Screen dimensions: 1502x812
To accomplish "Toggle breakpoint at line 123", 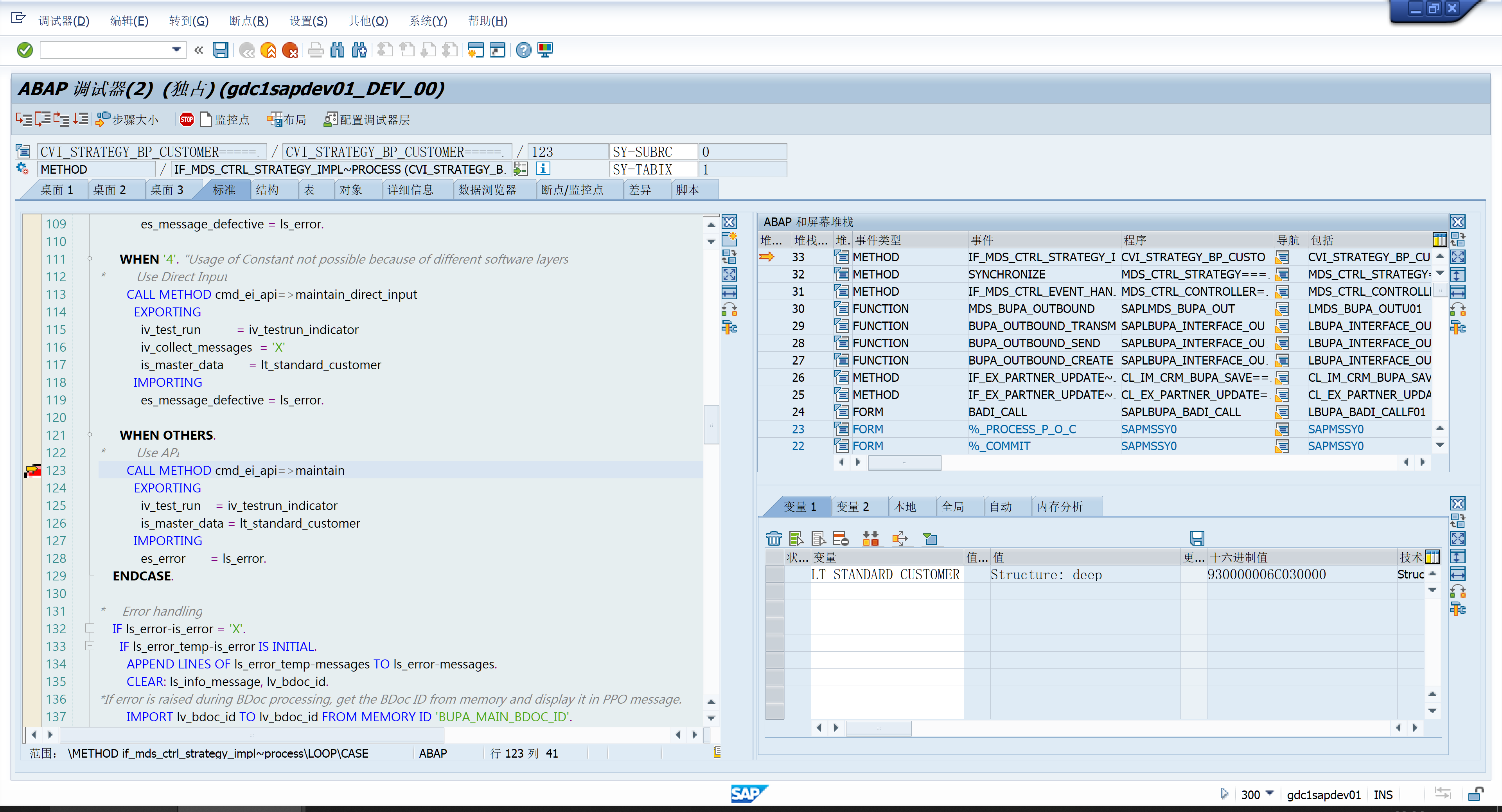I will pyautogui.click(x=32, y=471).
